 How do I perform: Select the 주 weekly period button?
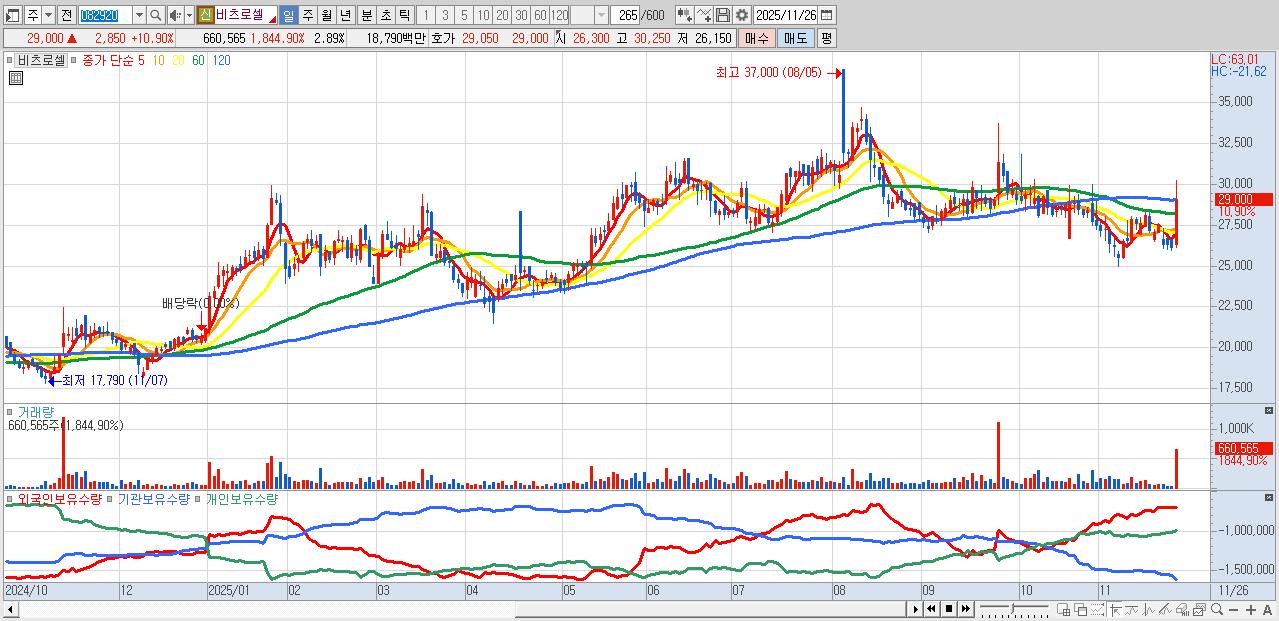pos(307,15)
